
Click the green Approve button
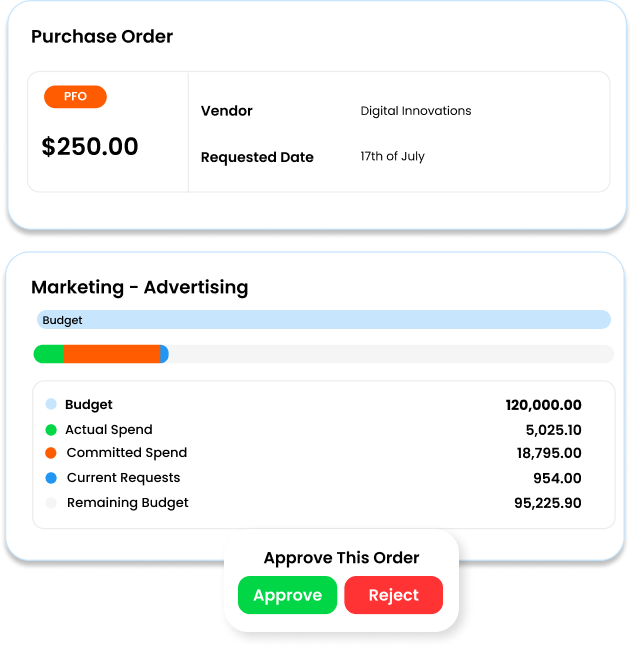click(x=287, y=595)
